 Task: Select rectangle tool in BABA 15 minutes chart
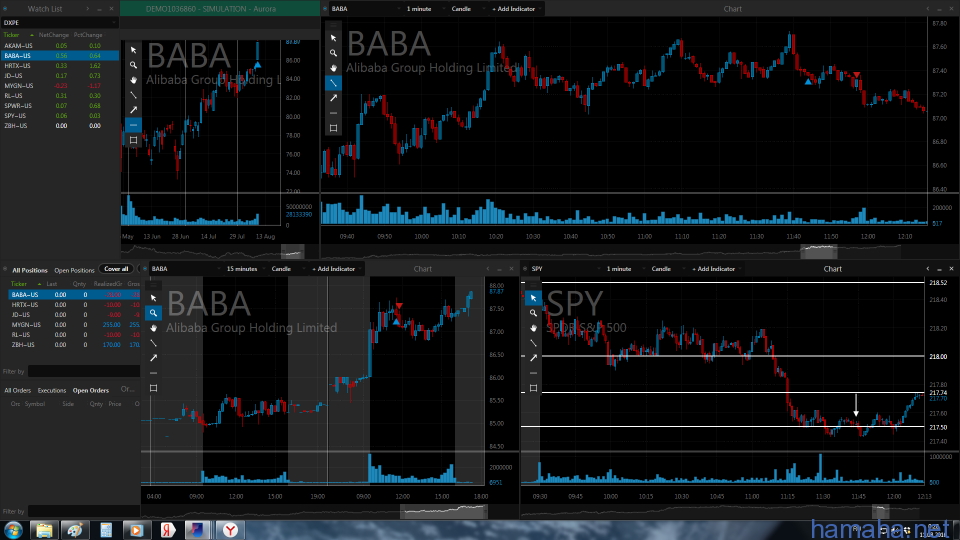coord(154,388)
